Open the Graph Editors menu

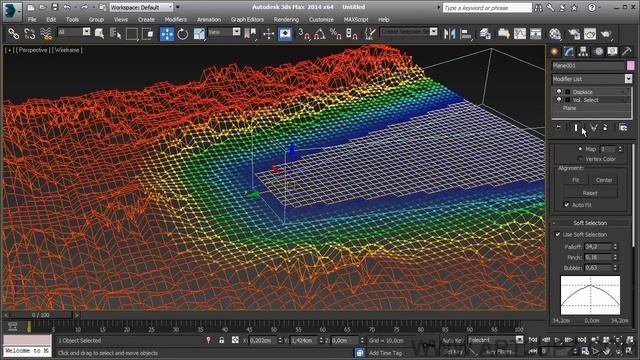click(x=247, y=20)
